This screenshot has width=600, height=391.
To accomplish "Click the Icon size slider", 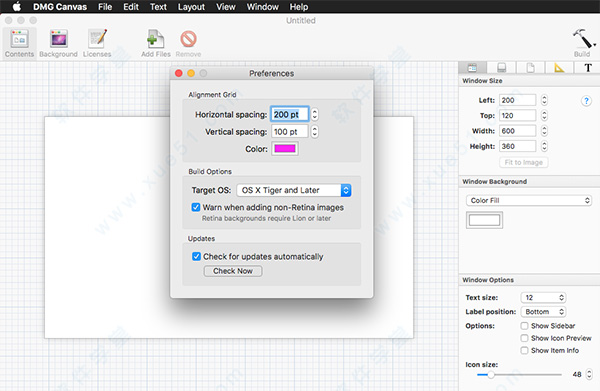I will [519, 375].
